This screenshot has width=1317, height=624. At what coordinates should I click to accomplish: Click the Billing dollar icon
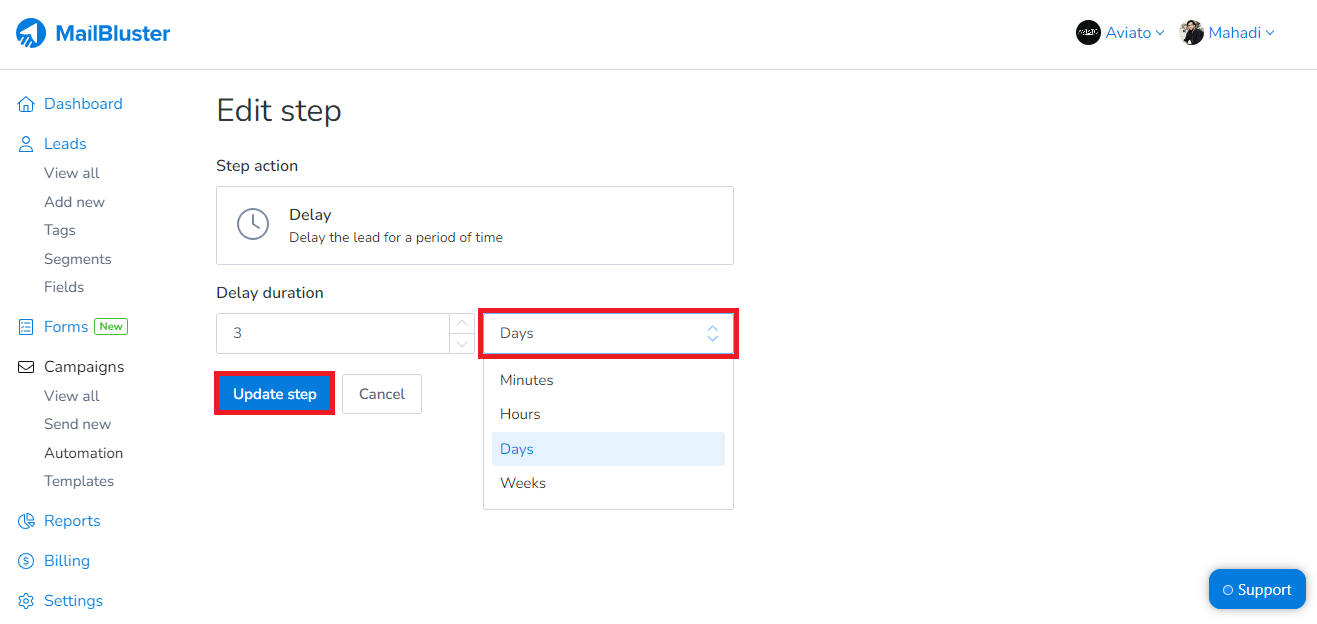coord(25,560)
